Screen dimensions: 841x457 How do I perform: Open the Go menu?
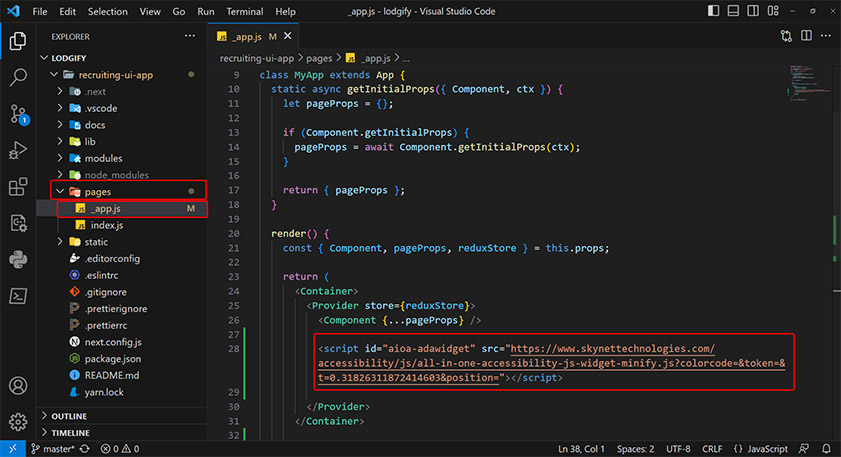[x=179, y=11]
